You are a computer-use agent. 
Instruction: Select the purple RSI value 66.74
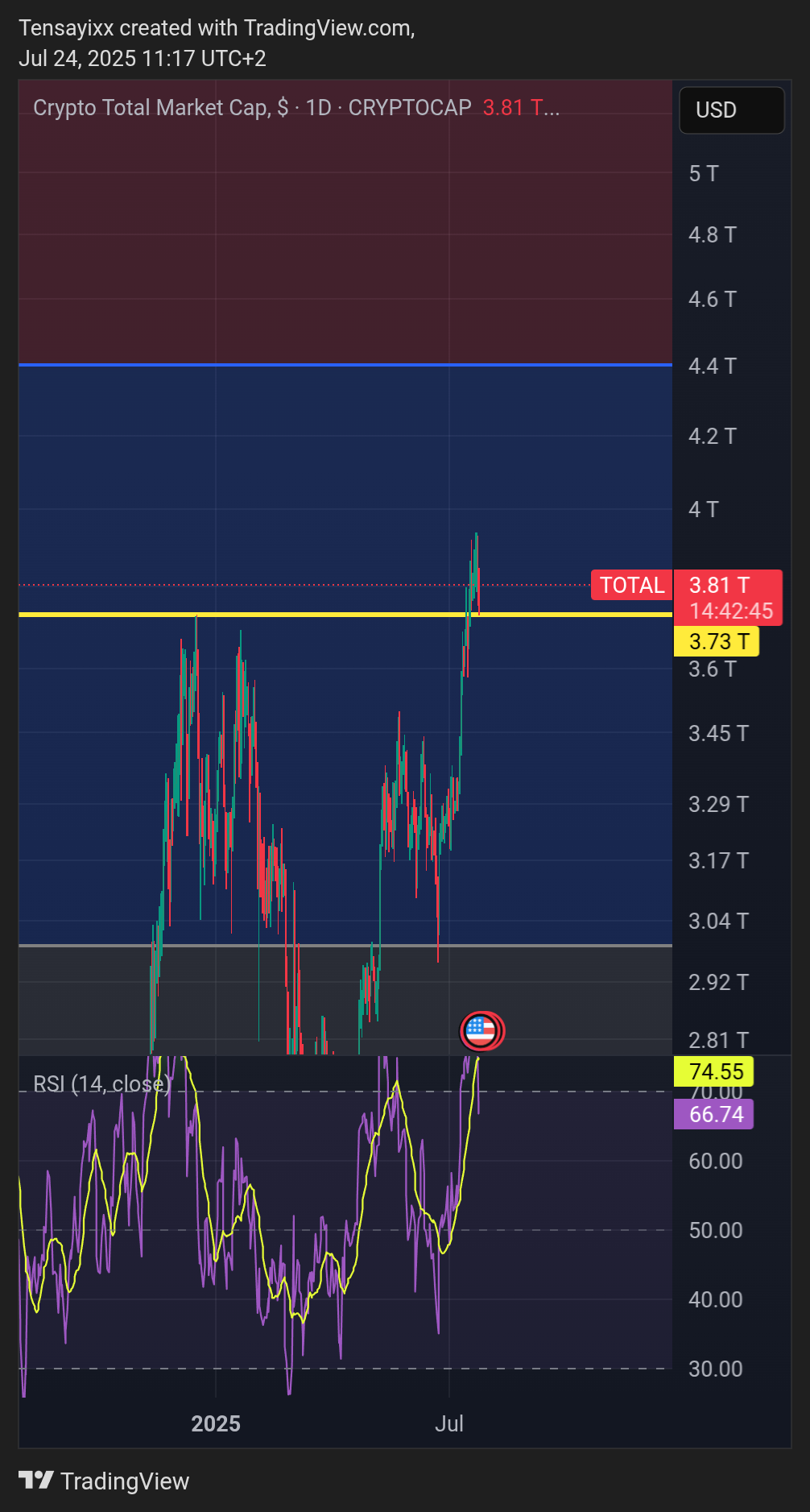(713, 1114)
